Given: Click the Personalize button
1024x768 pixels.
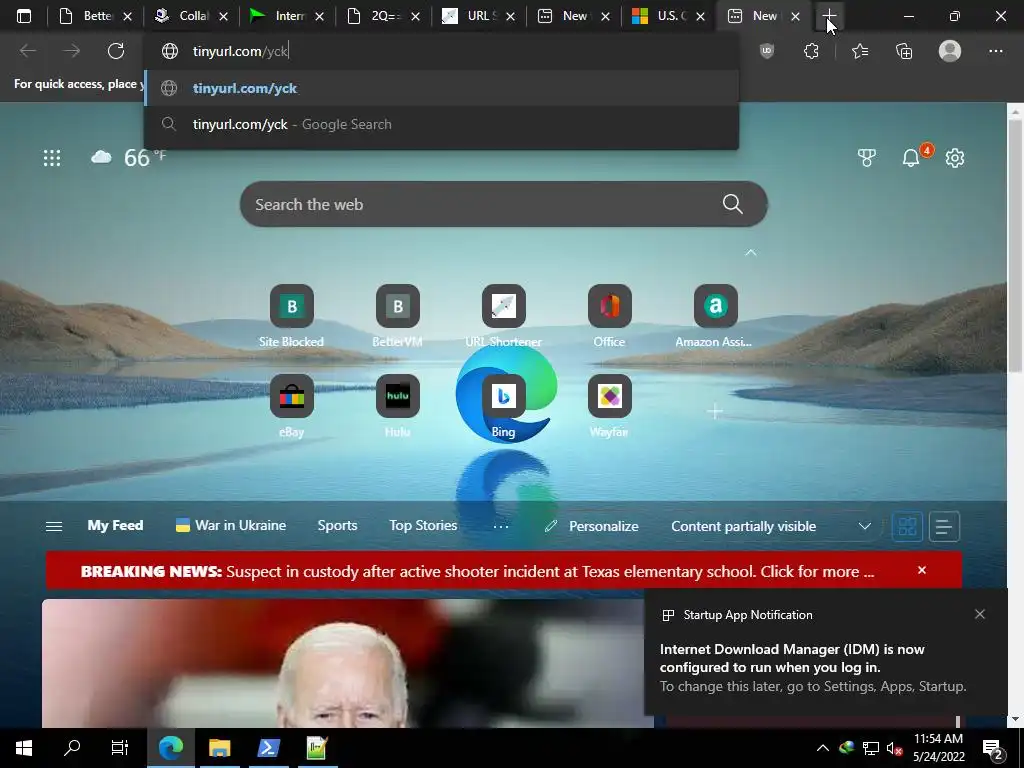Looking at the screenshot, I should [x=592, y=526].
